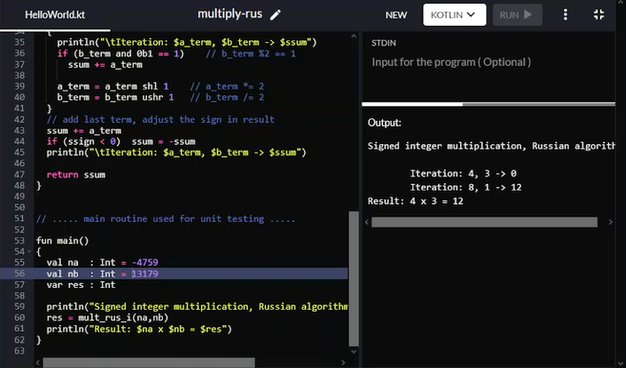Open the HelloWorld.kt file tab
Image resolution: width=626 pixels, height=368 pixels.
point(55,15)
